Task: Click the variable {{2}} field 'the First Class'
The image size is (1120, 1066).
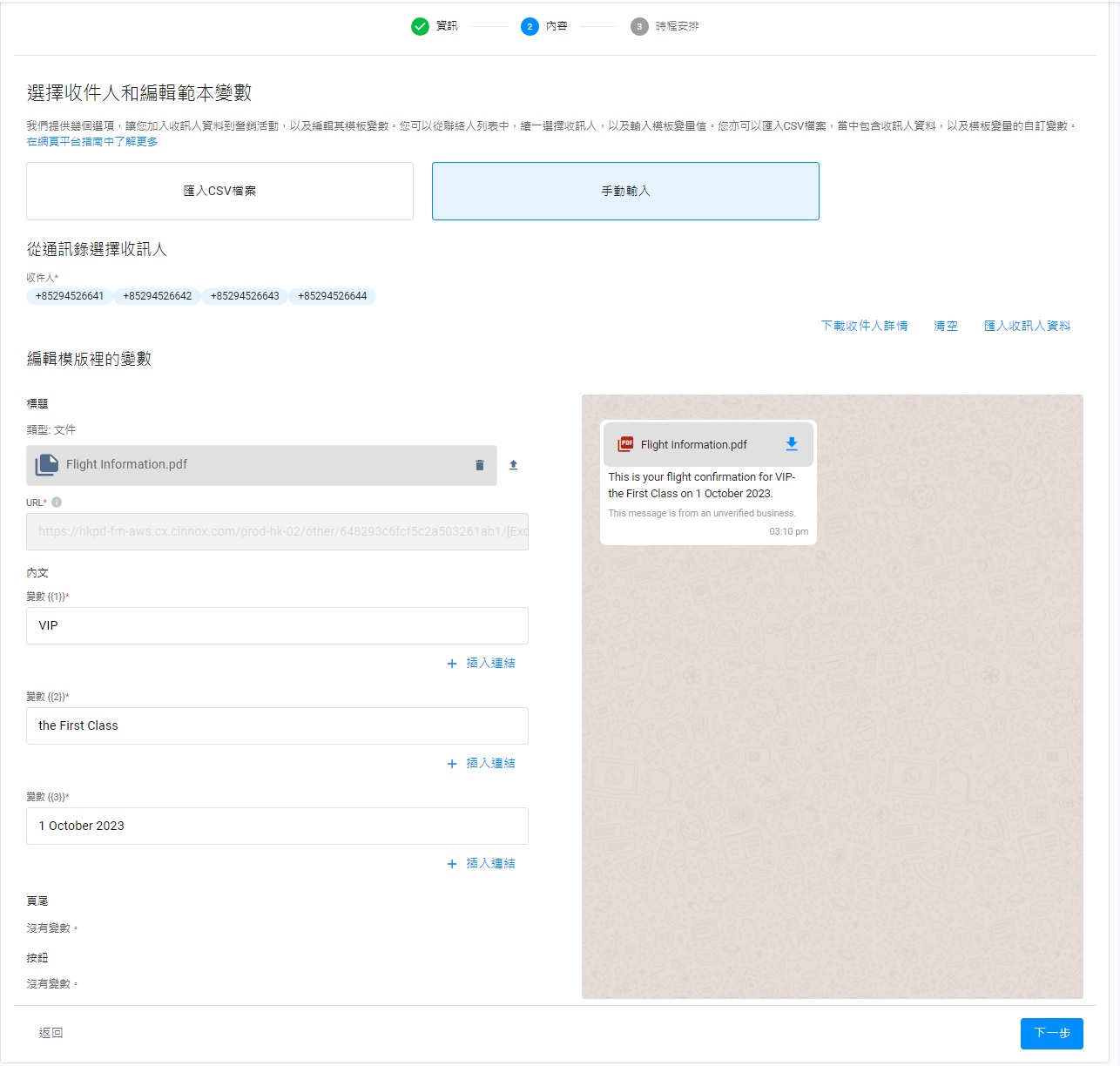Action: point(277,726)
